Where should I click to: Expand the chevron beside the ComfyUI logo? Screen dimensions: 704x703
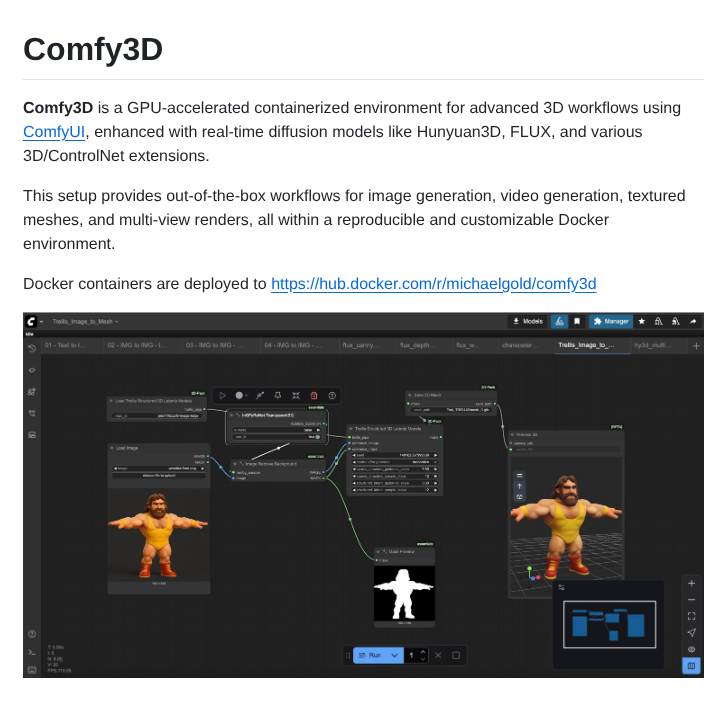click(41, 321)
